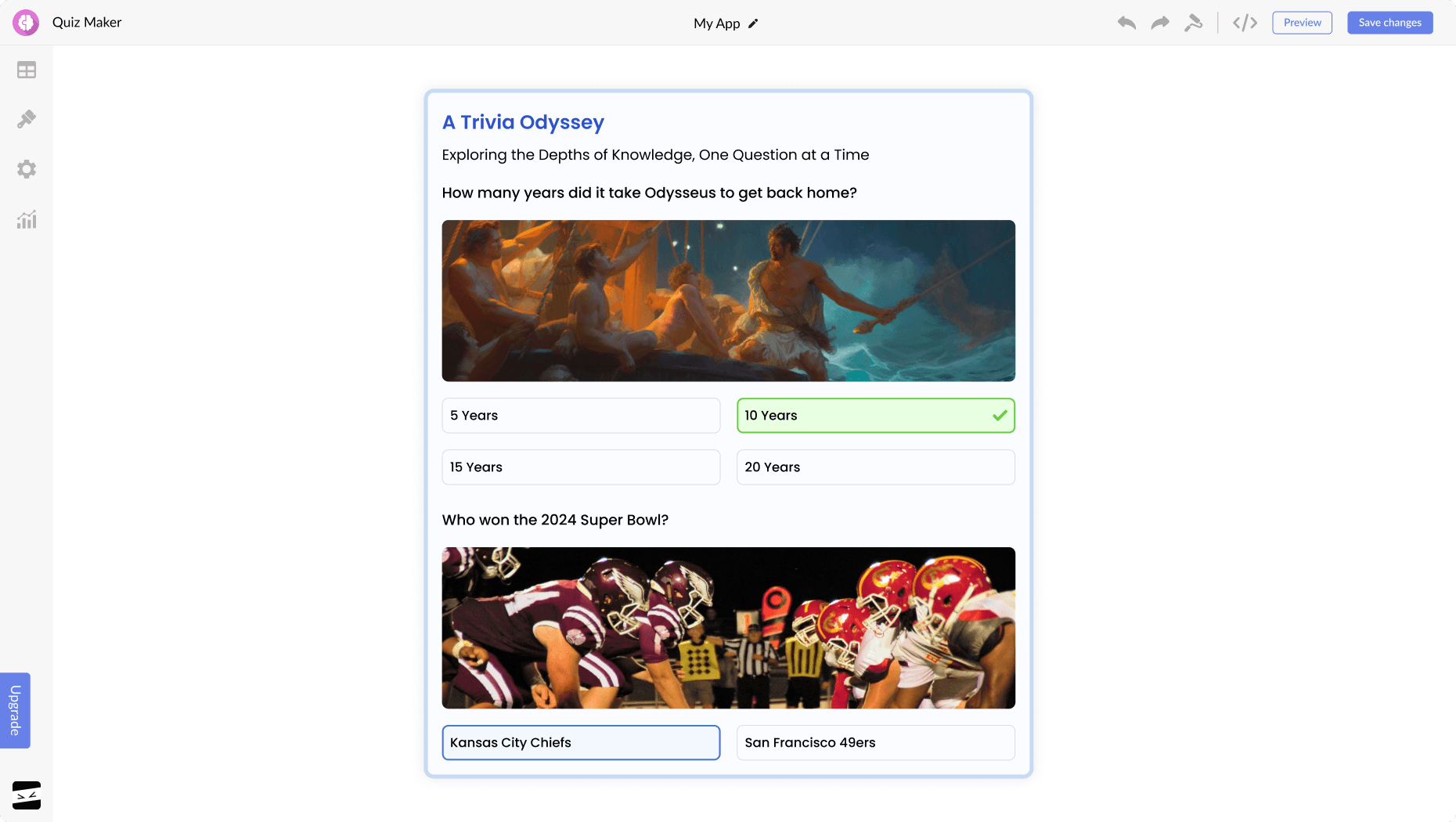Preview the quiz
This screenshot has width=1456, height=822.
pyautogui.click(x=1302, y=22)
